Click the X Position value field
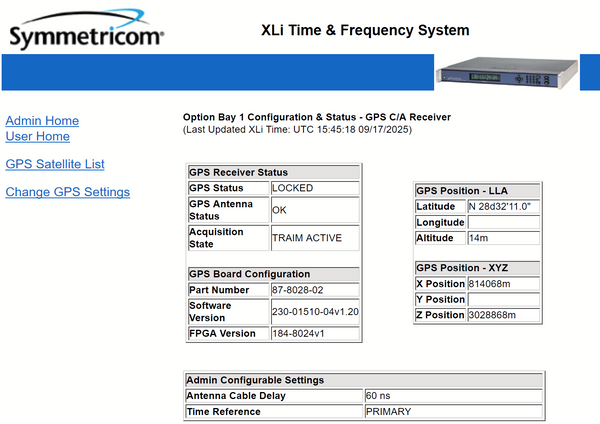The image size is (600, 424). point(504,284)
